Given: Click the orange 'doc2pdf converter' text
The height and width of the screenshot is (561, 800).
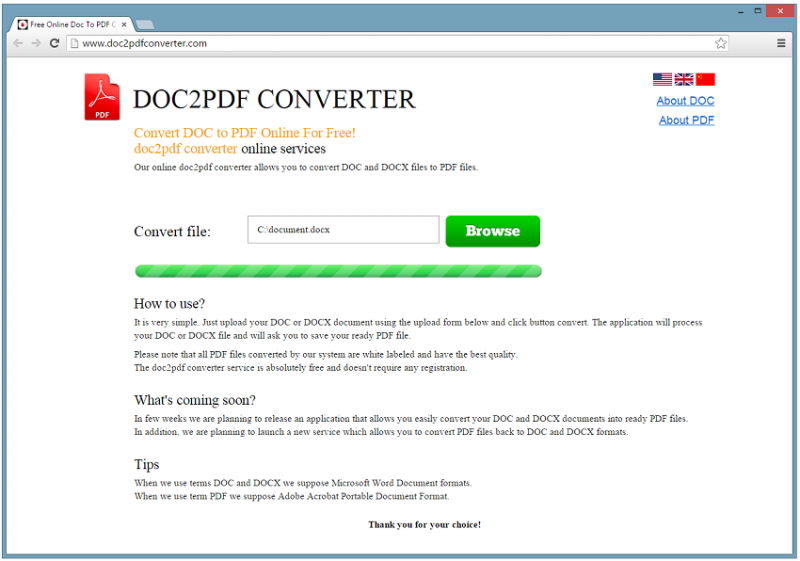Looking at the screenshot, I should click(185, 148).
